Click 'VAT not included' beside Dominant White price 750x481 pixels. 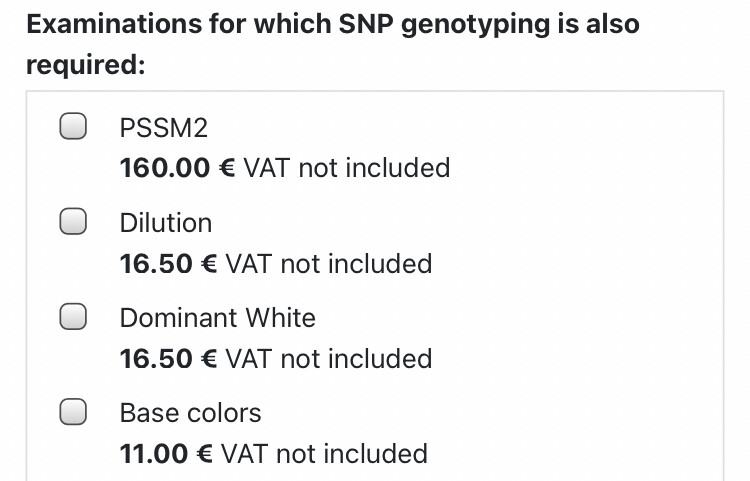329,359
